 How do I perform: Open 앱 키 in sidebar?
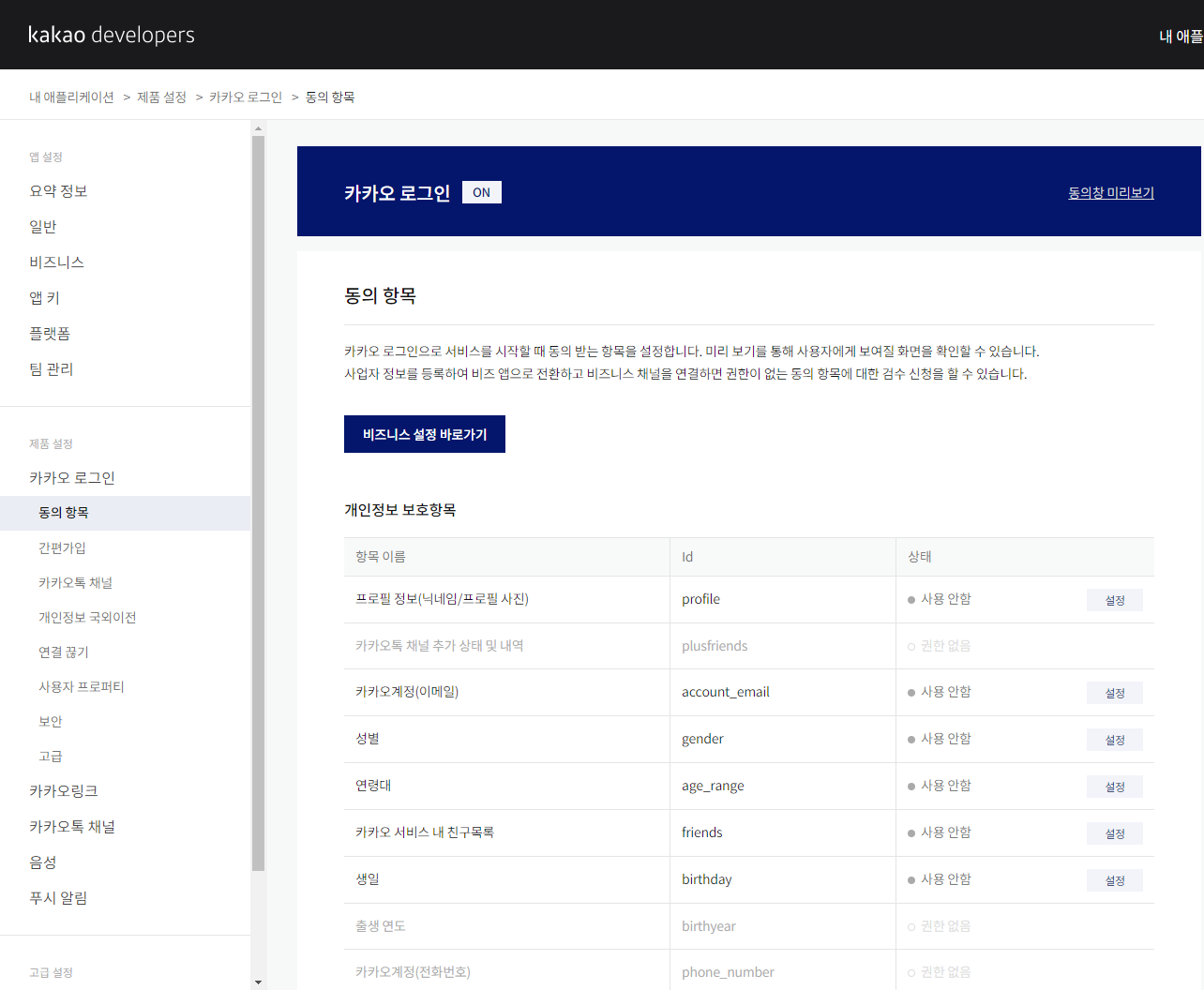44,298
